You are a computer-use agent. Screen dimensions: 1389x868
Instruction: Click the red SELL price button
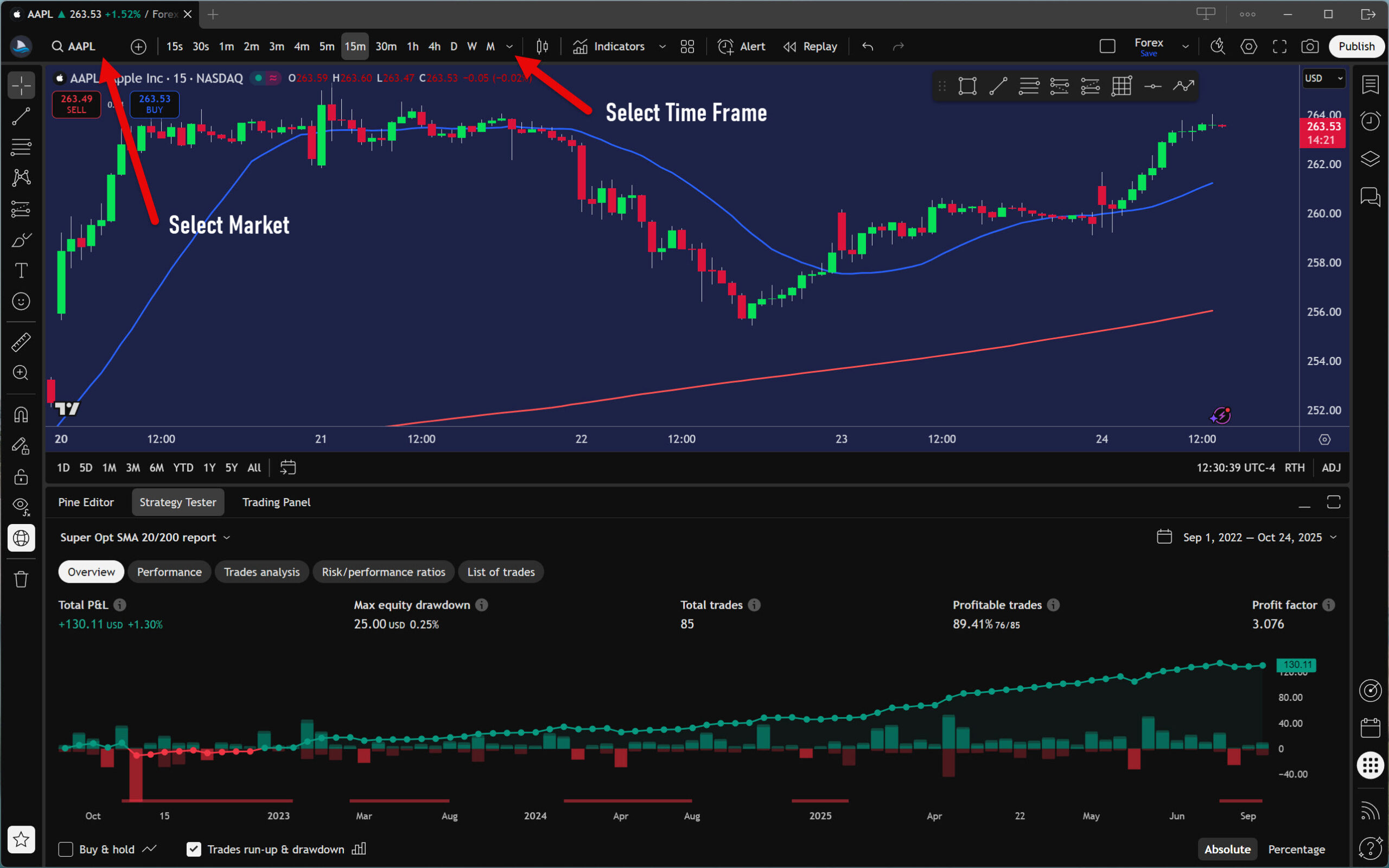77,104
